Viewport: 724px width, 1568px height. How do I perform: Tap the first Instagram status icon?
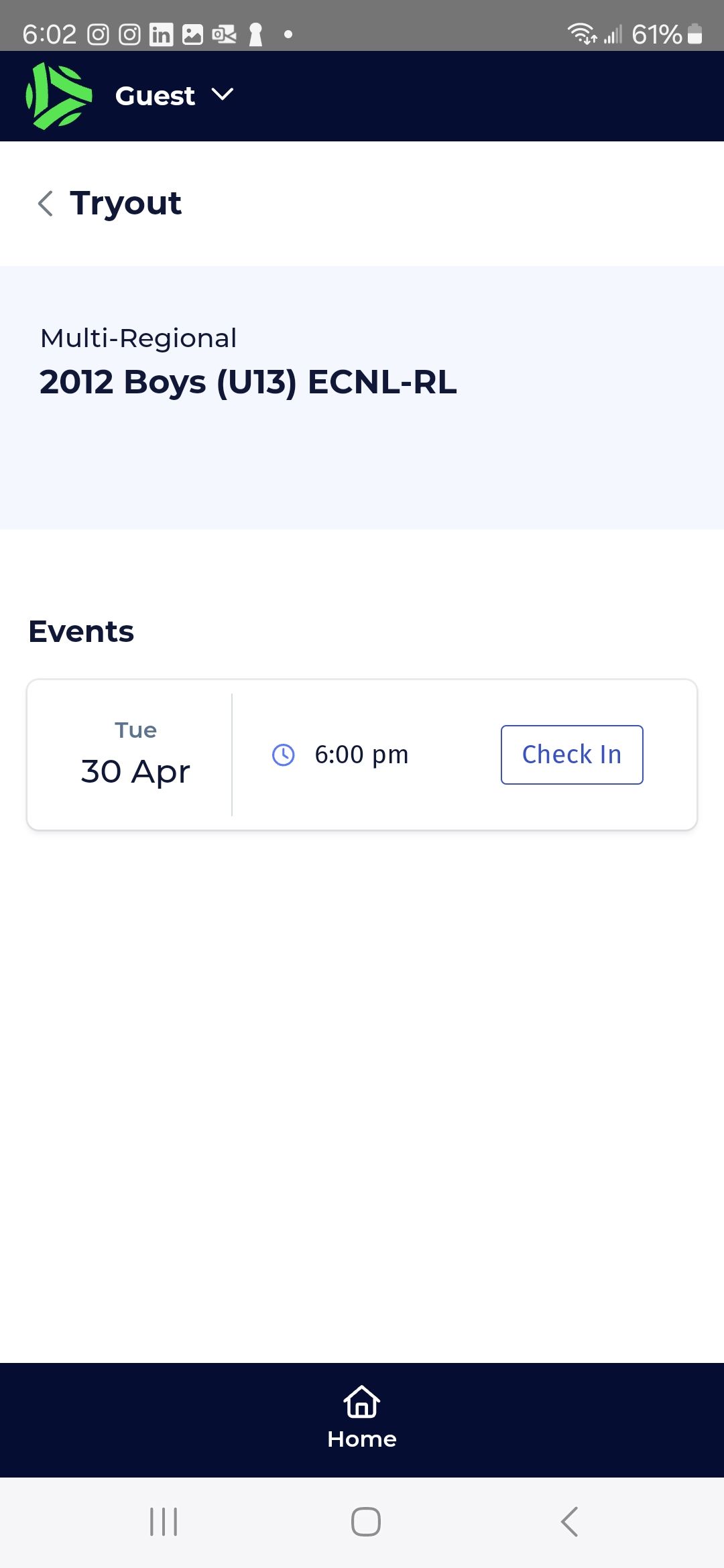click(98, 34)
